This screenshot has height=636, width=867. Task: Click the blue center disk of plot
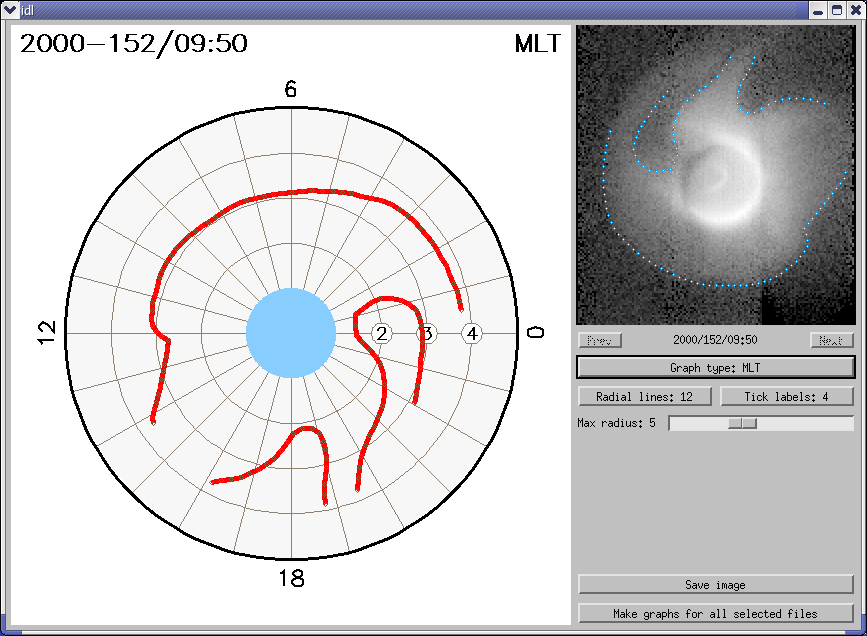[291, 333]
